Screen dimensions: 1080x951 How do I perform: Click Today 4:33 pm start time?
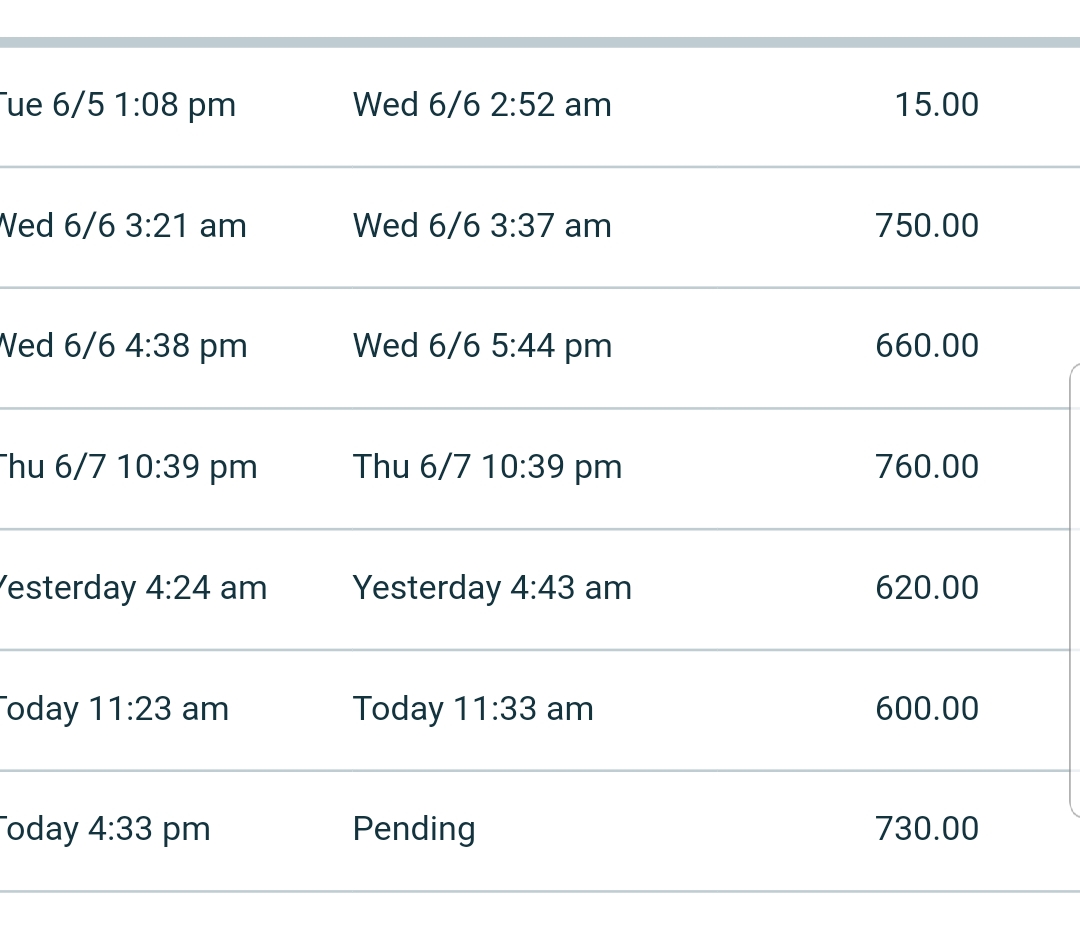tap(104, 830)
